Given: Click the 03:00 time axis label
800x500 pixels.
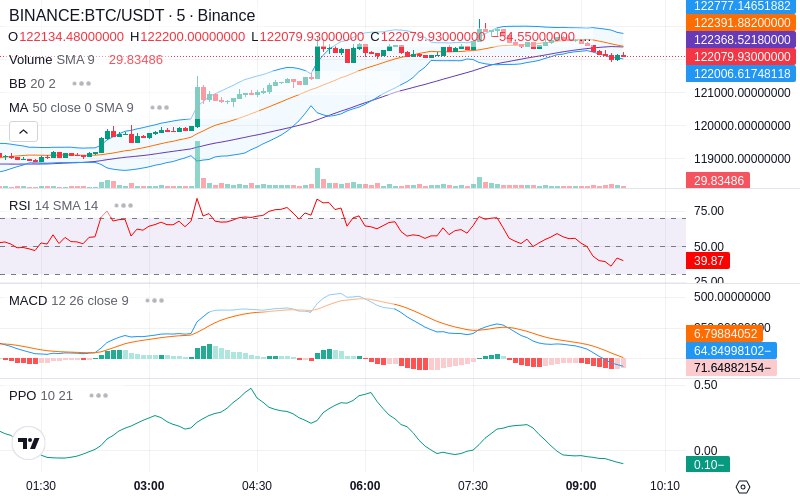Looking at the screenshot, I should click(x=149, y=486).
